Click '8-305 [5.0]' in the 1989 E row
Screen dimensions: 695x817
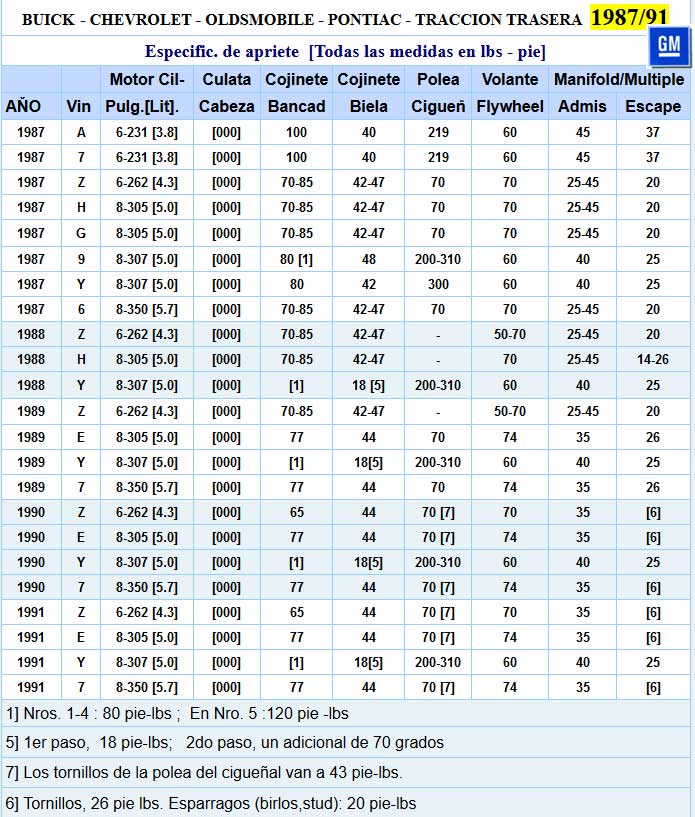coord(147,437)
